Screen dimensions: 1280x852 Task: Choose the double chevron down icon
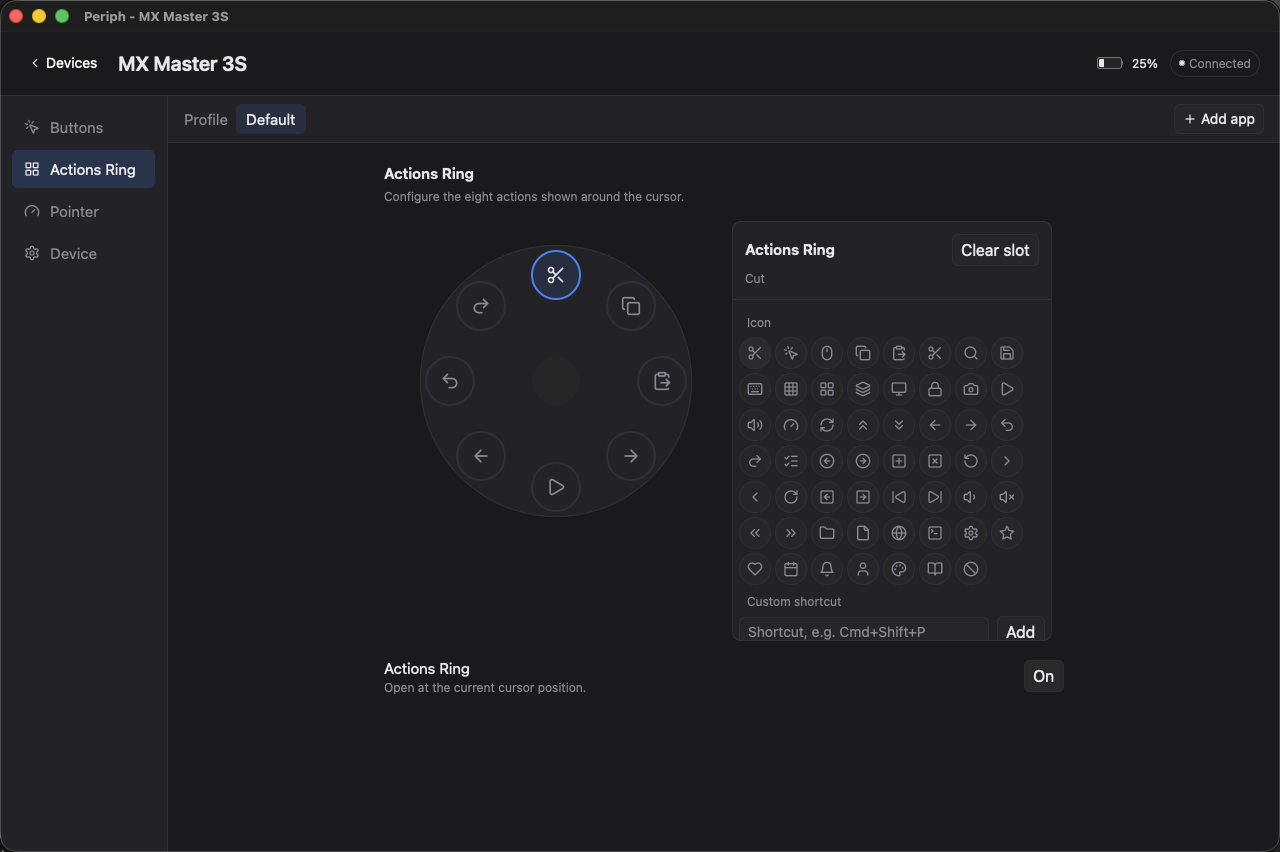[899, 425]
